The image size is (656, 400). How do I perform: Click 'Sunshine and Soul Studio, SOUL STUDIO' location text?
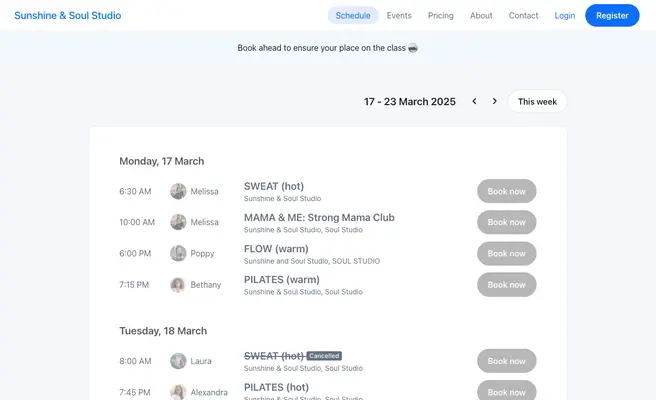(x=312, y=261)
